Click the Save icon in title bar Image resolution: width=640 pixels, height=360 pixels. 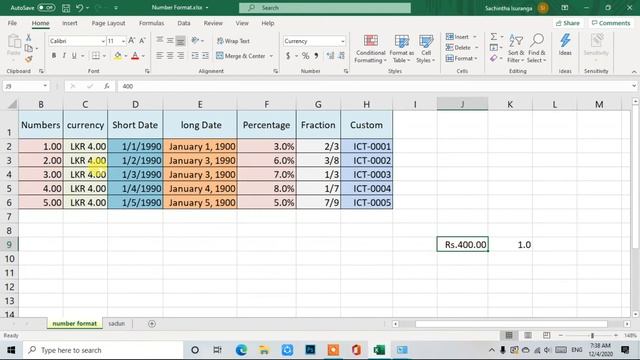coord(66,8)
